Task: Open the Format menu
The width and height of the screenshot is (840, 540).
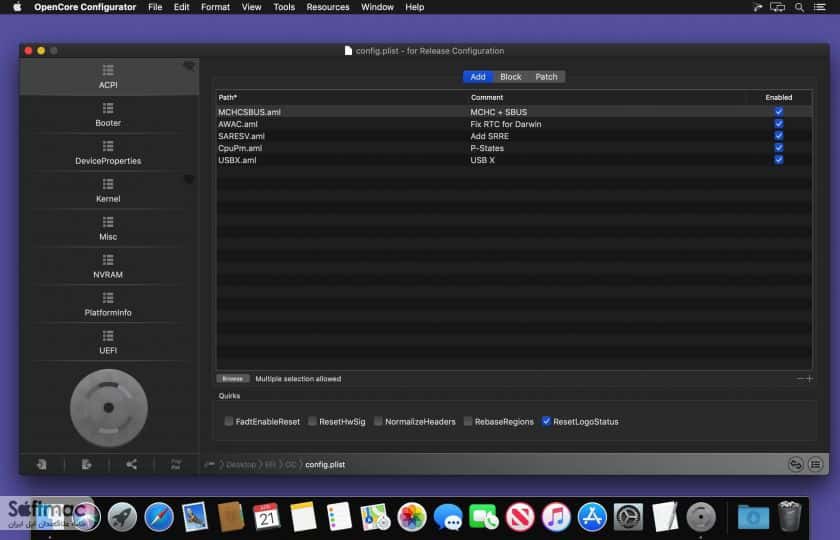Action: 215,7
